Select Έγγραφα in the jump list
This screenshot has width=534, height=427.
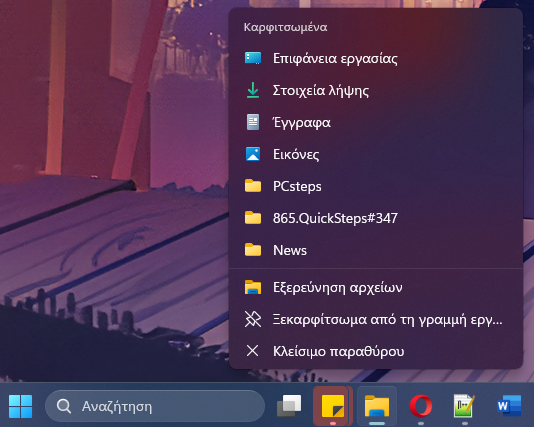376,123
